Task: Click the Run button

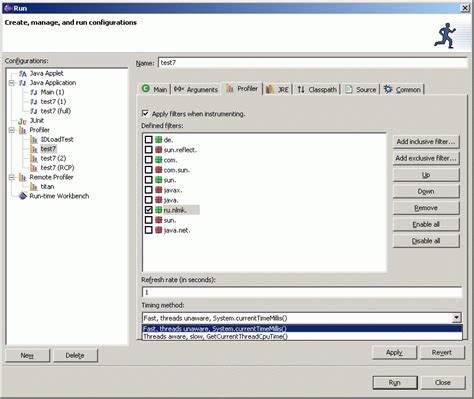Action: click(x=395, y=382)
